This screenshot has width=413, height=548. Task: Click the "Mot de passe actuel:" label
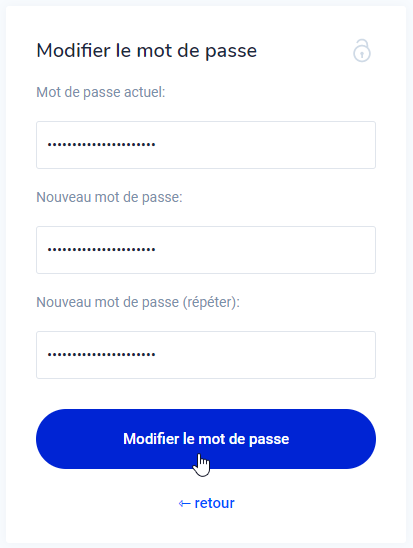(x=101, y=92)
